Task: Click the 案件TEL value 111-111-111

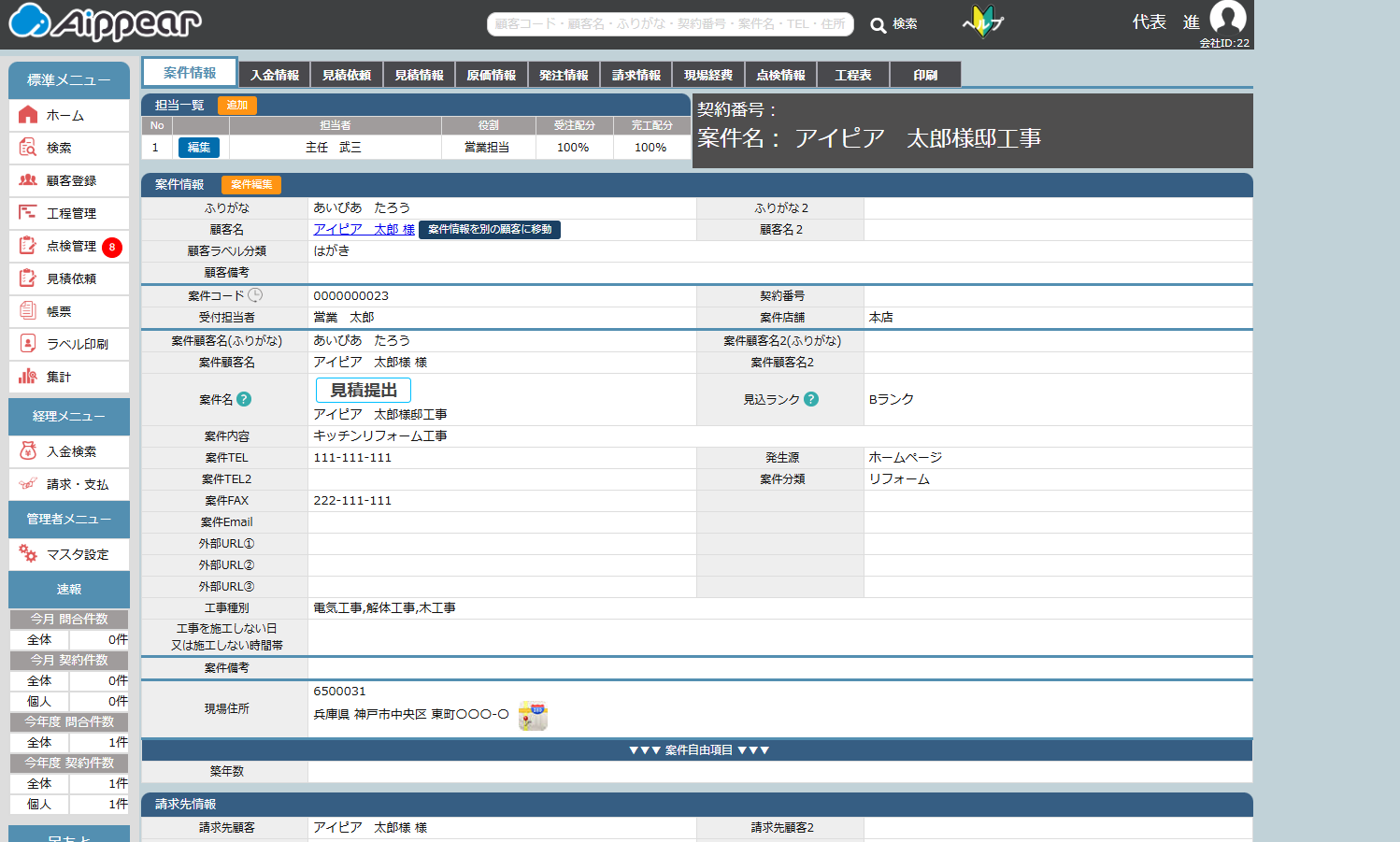Action: 352,458
